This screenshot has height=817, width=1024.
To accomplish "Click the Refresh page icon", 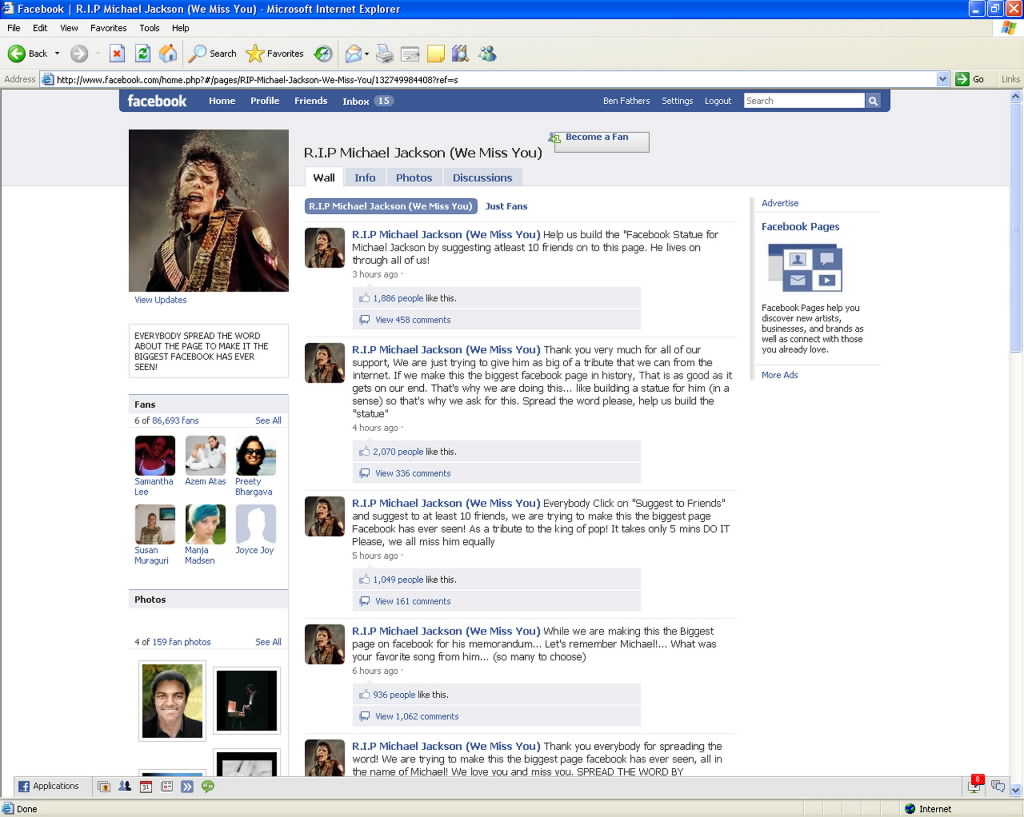I will (x=143, y=53).
